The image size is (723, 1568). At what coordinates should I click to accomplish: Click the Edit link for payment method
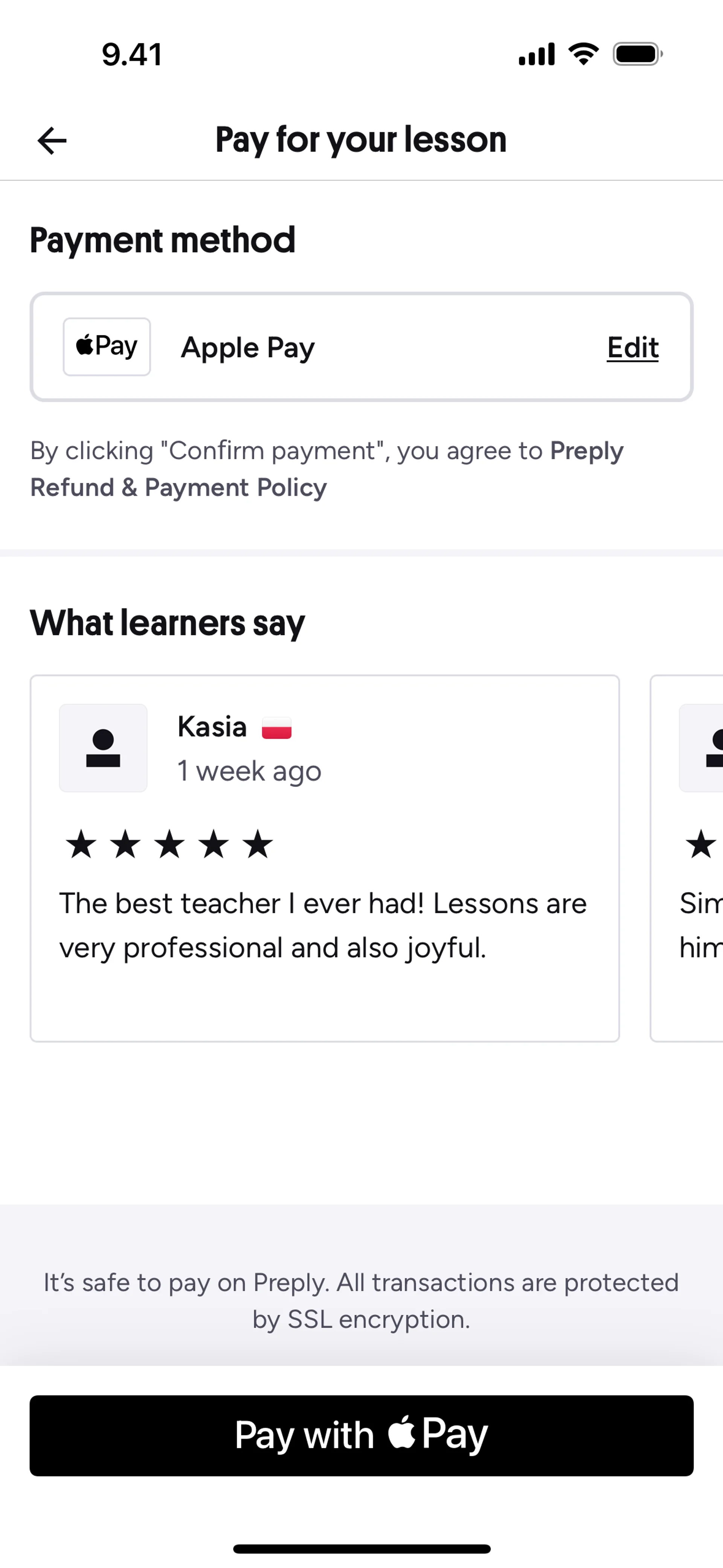point(632,348)
